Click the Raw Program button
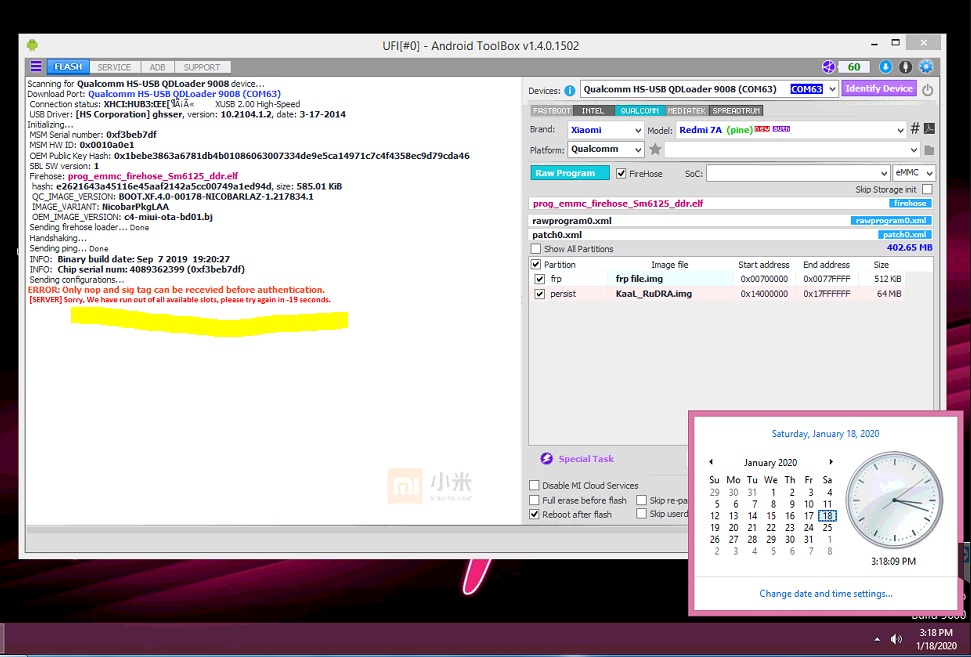971x657 pixels. pos(570,173)
